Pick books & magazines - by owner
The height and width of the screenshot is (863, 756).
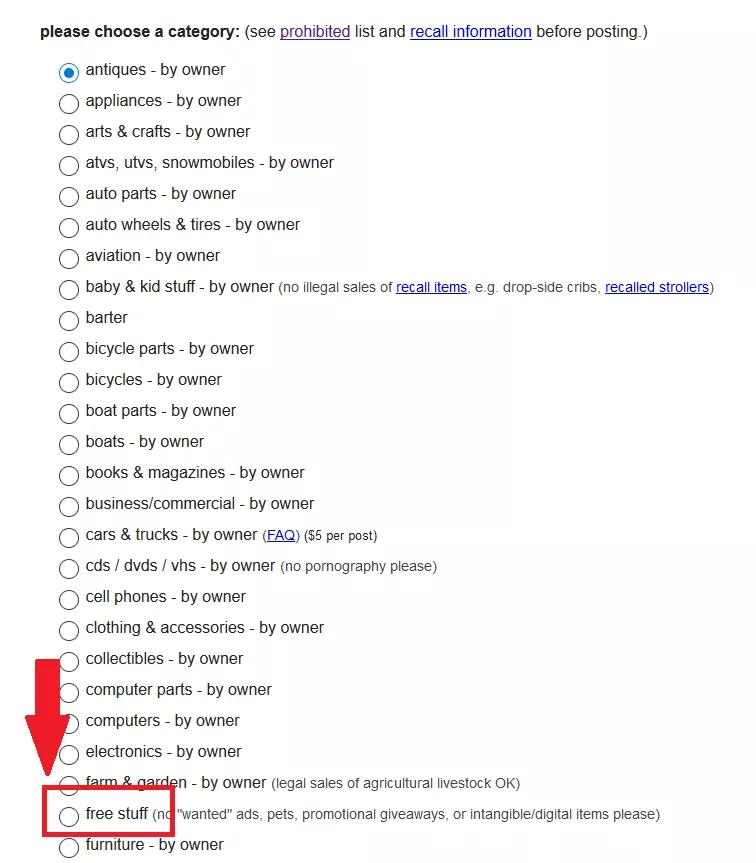[x=69, y=475]
